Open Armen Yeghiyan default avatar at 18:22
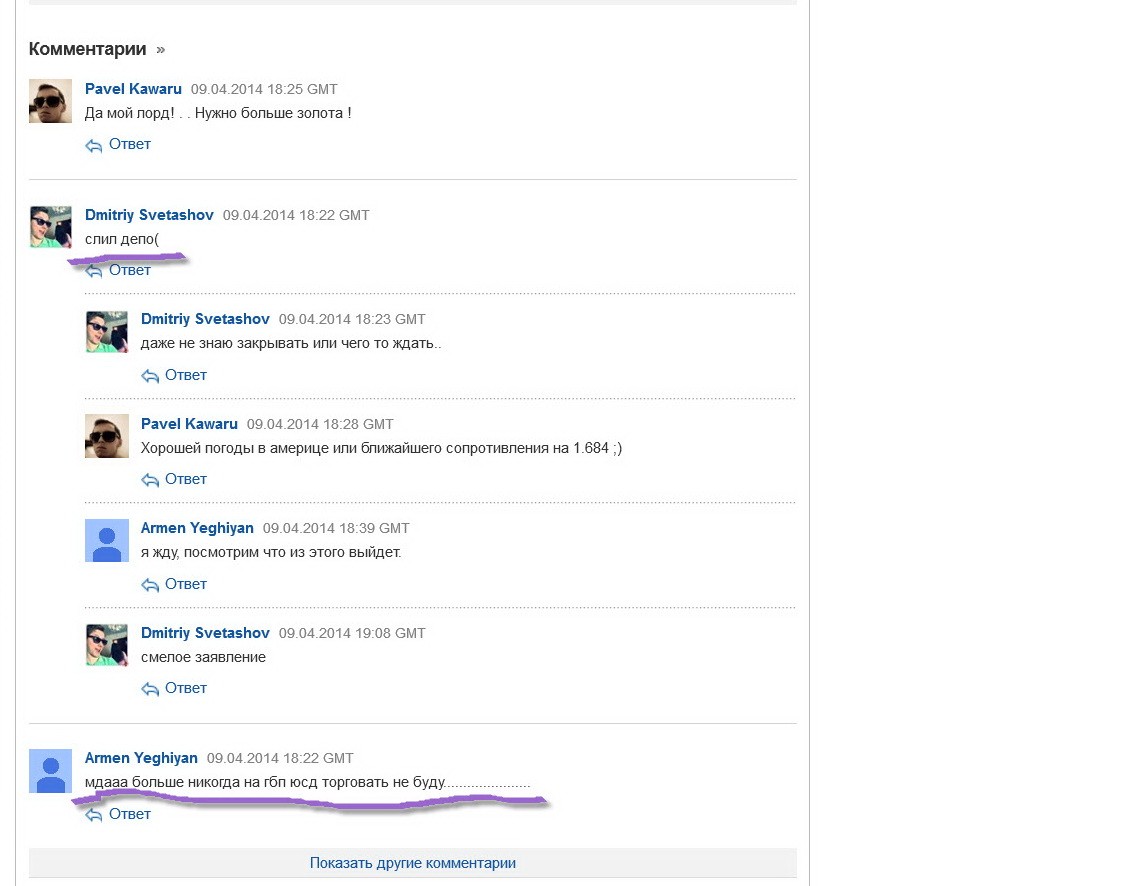This screenshot has width=1131, height=886. point(50,771)
